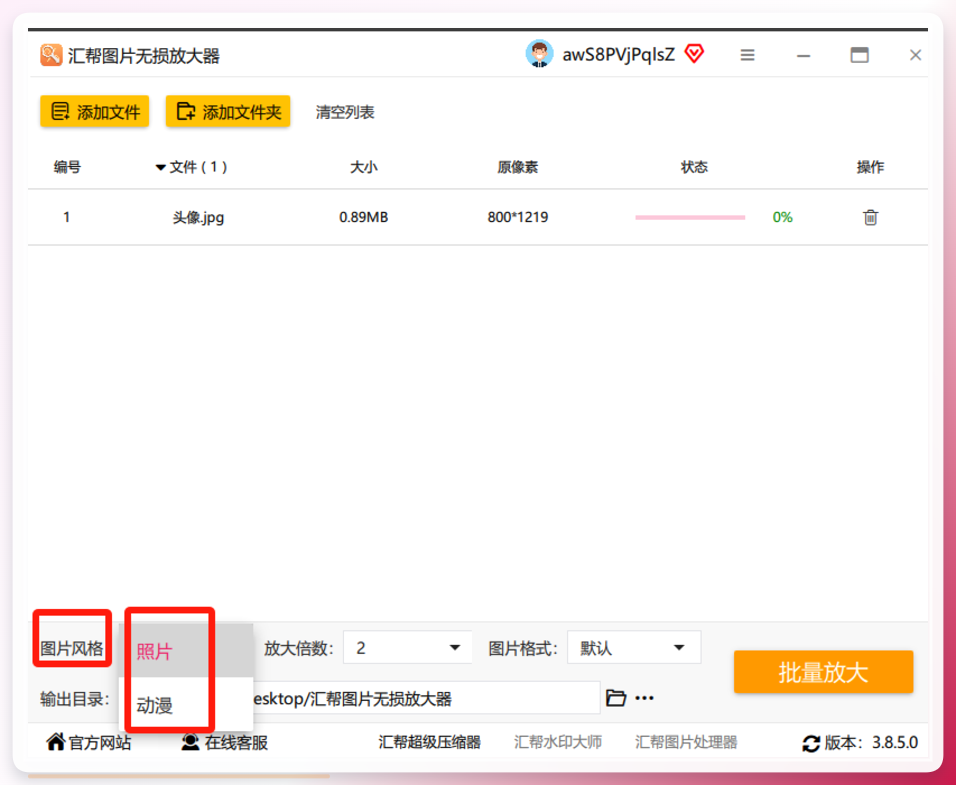Delete 头像.jpg with the trash icon
956x785 pixels.
click(x=870, y=217)
